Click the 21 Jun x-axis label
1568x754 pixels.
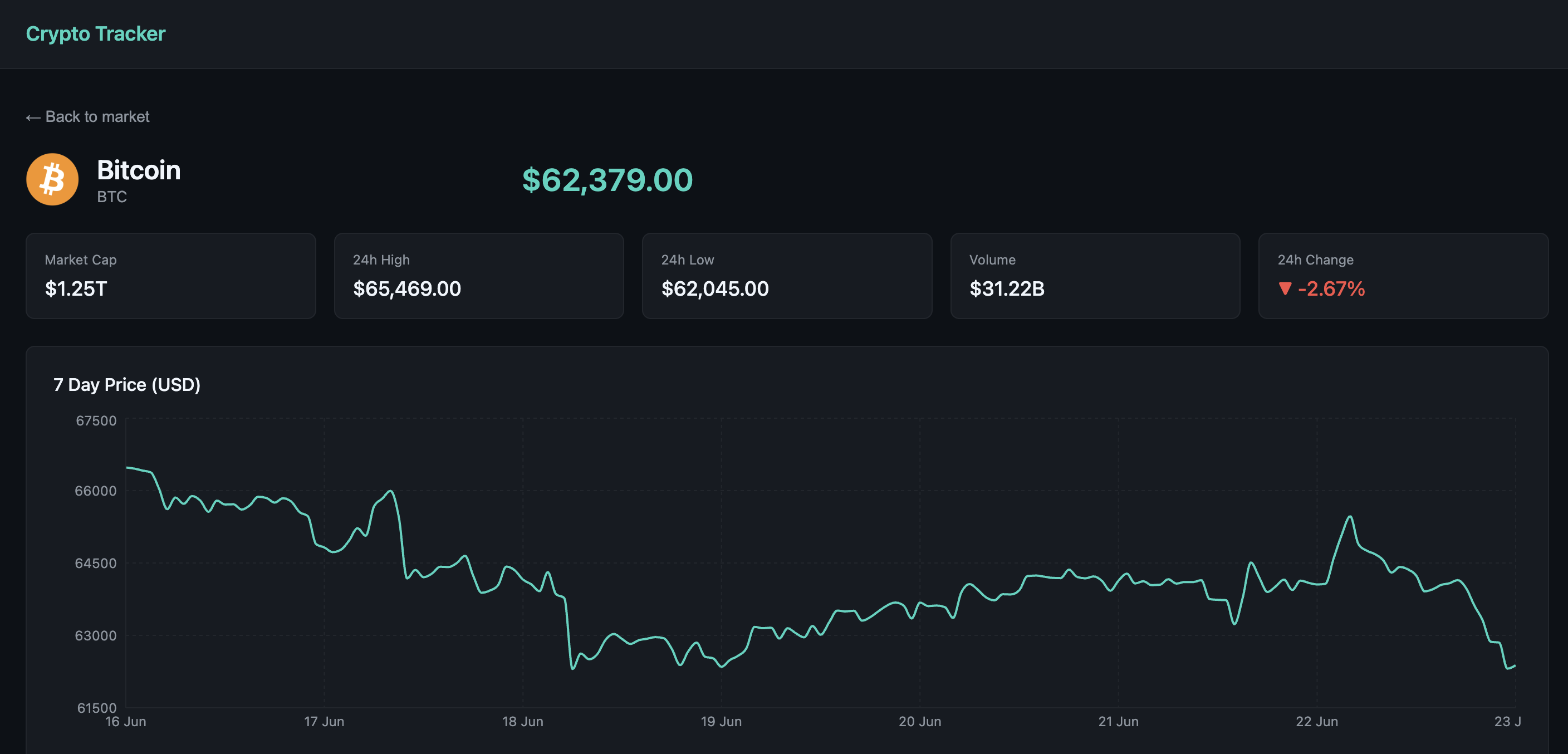tap(1118, 721)
